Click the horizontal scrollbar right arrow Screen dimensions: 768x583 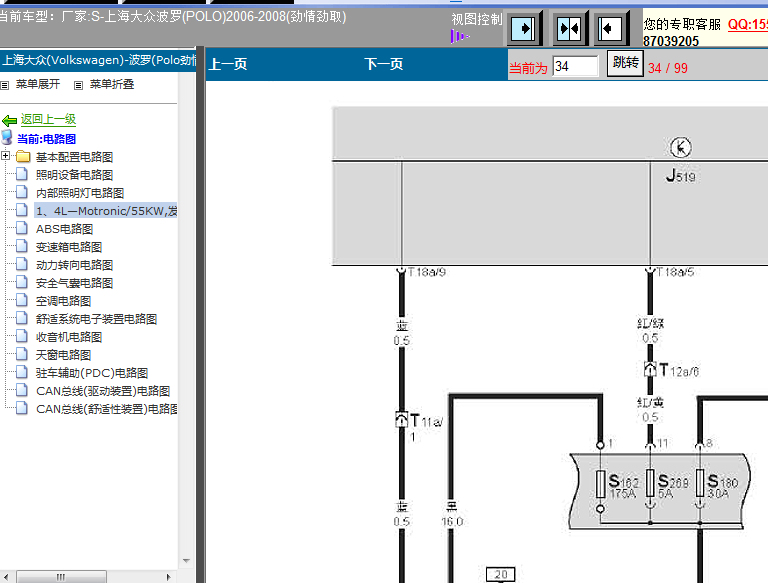[168, 577]
